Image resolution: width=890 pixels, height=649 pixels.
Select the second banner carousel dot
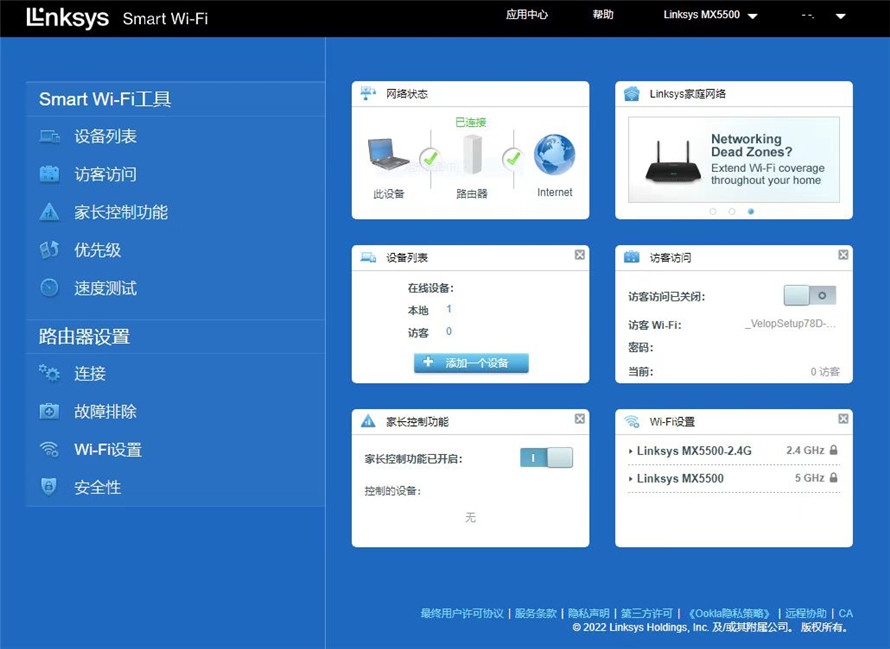click(x=732, y=211)
